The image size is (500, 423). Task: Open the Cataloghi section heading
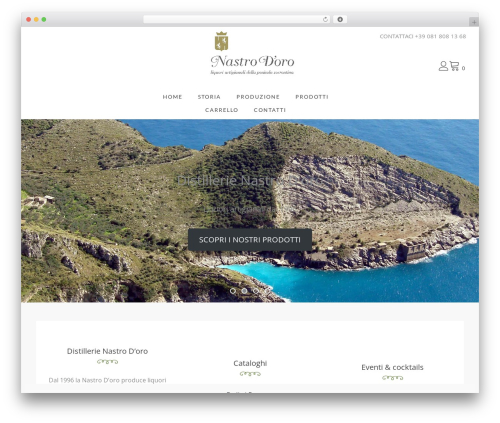(250, 363)
